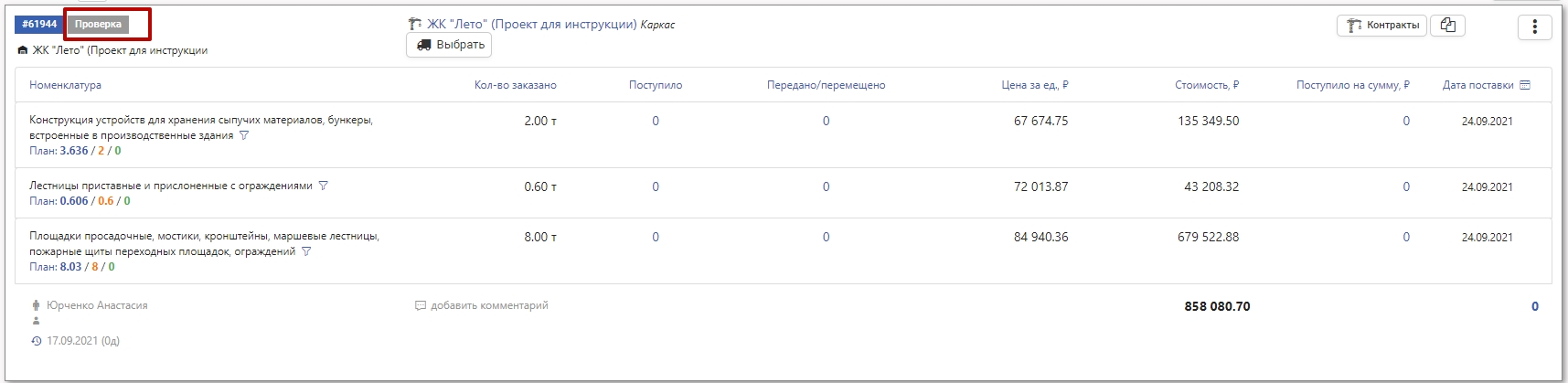Click the small user icon below Юрченко Анастасия
Screen dimensions: 1568x383
click(x=36, y=322)
